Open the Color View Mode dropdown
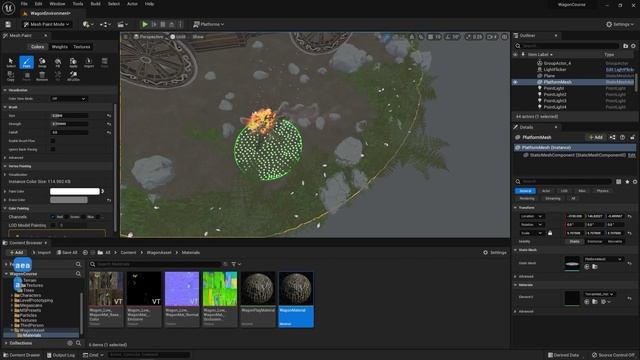 coord(69,99)
